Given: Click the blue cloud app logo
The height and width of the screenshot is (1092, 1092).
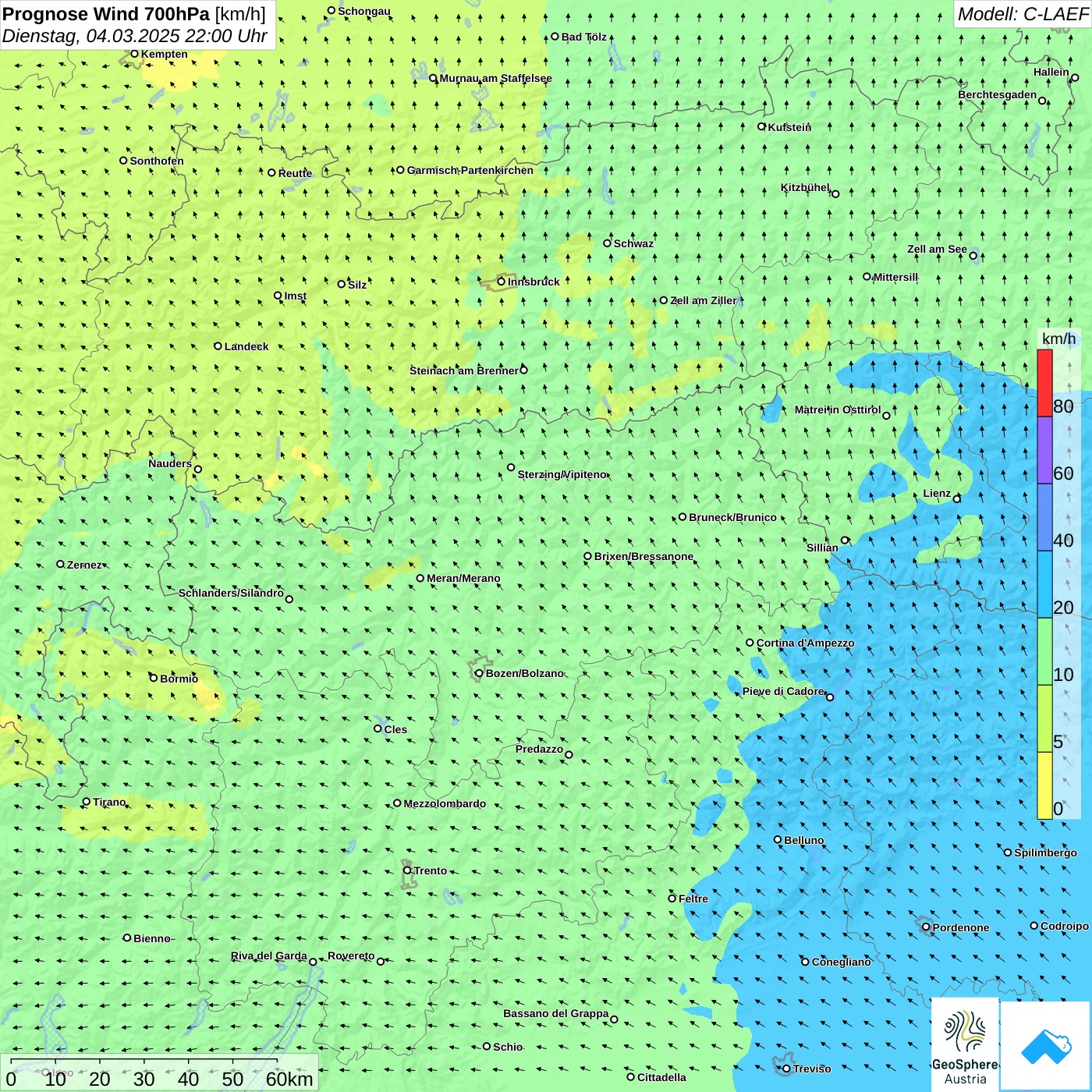Looking at the screenshot, I should (1046, 1046).
